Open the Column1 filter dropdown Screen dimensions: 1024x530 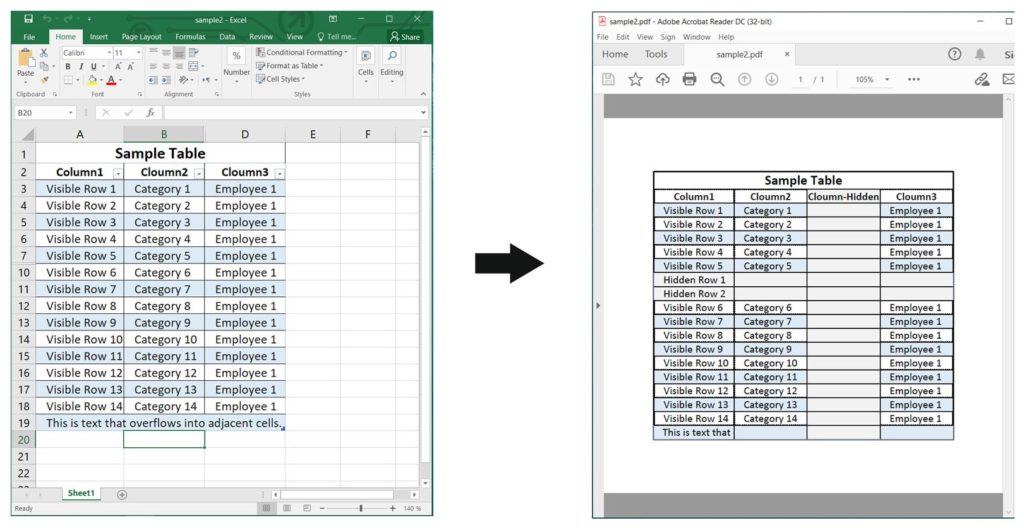tap(118, 173)
